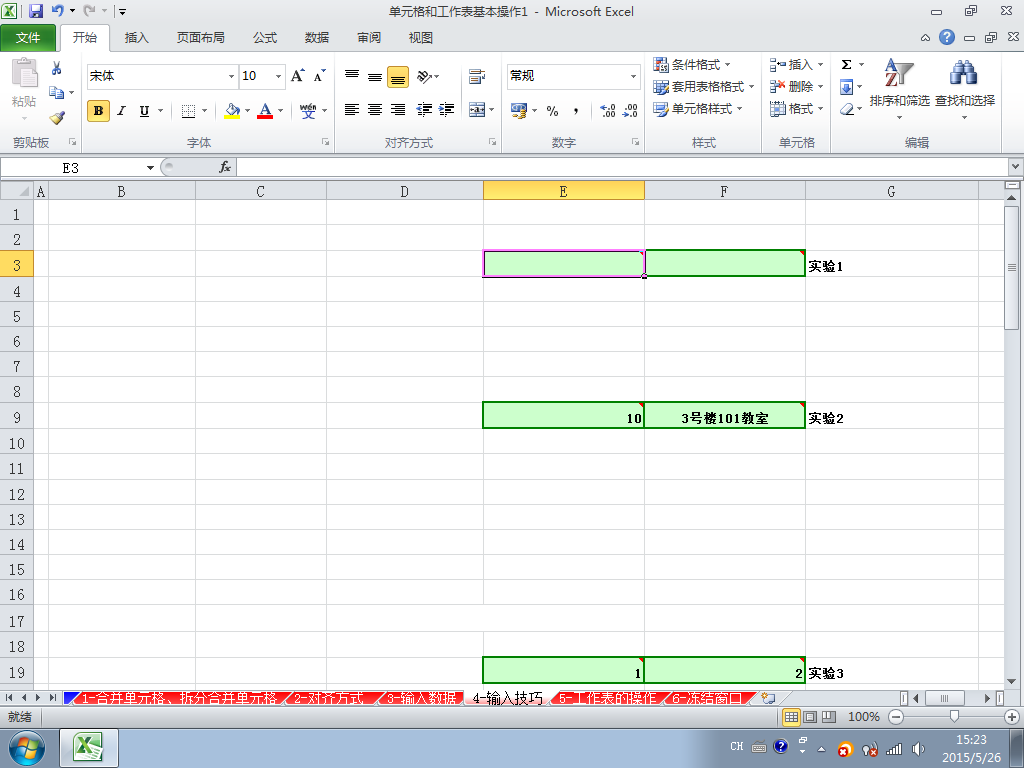This screenshot has height=768, width=1024.
Task: Click the zoom in plus button
Action: click(1012, 717)
